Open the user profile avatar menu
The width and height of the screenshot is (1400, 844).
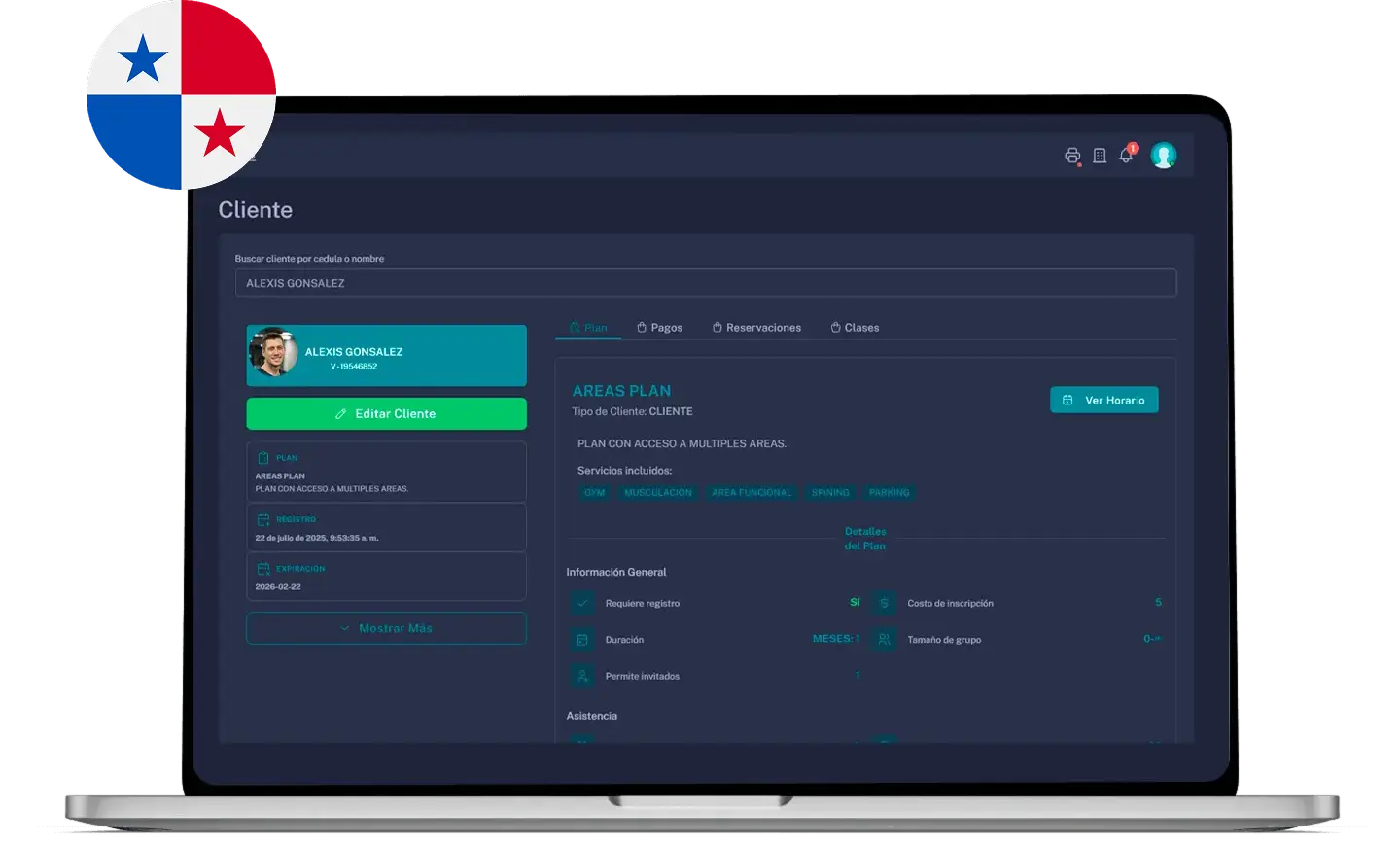1163,156
